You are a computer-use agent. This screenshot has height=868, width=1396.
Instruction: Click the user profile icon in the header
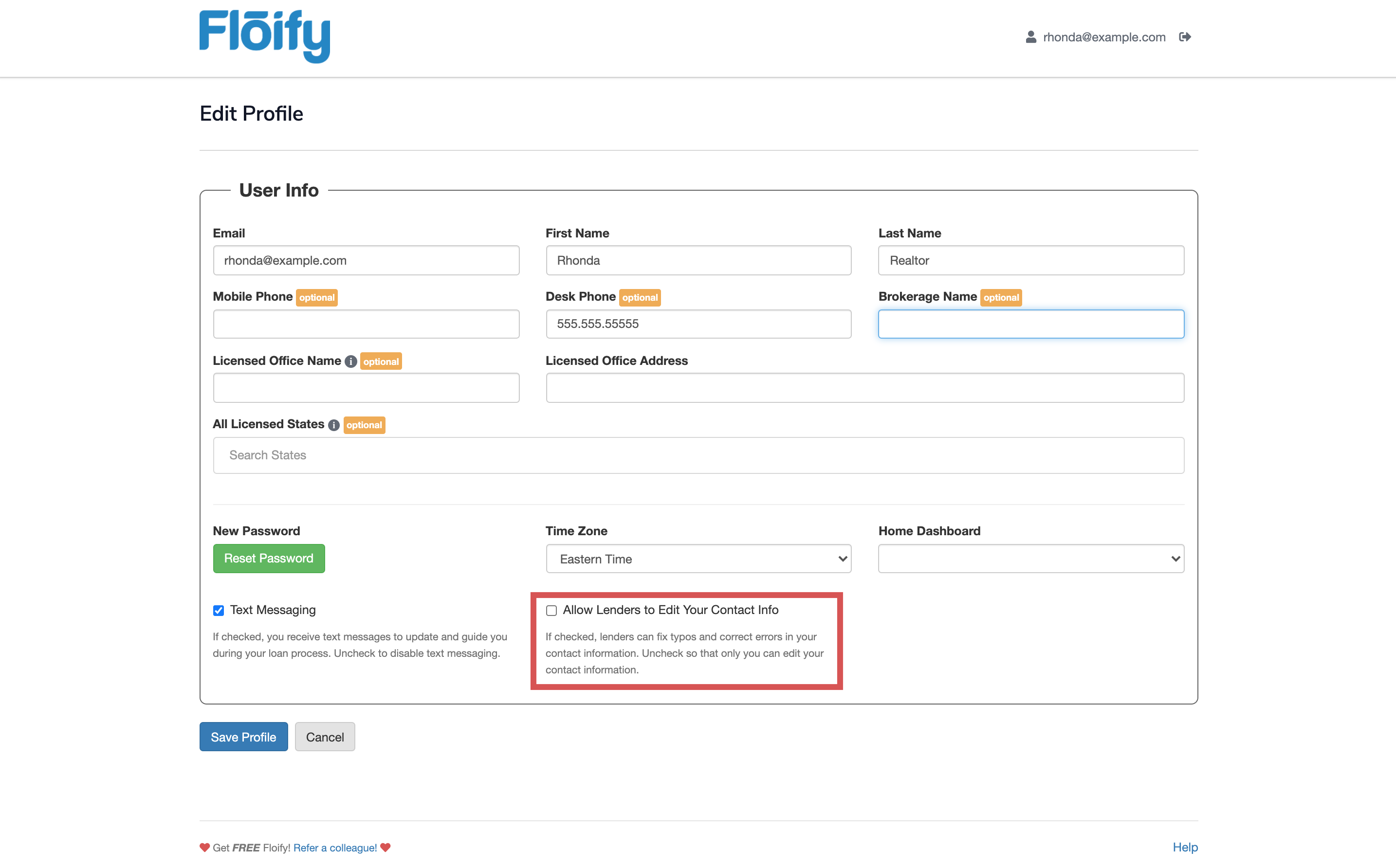(1031, 37)
